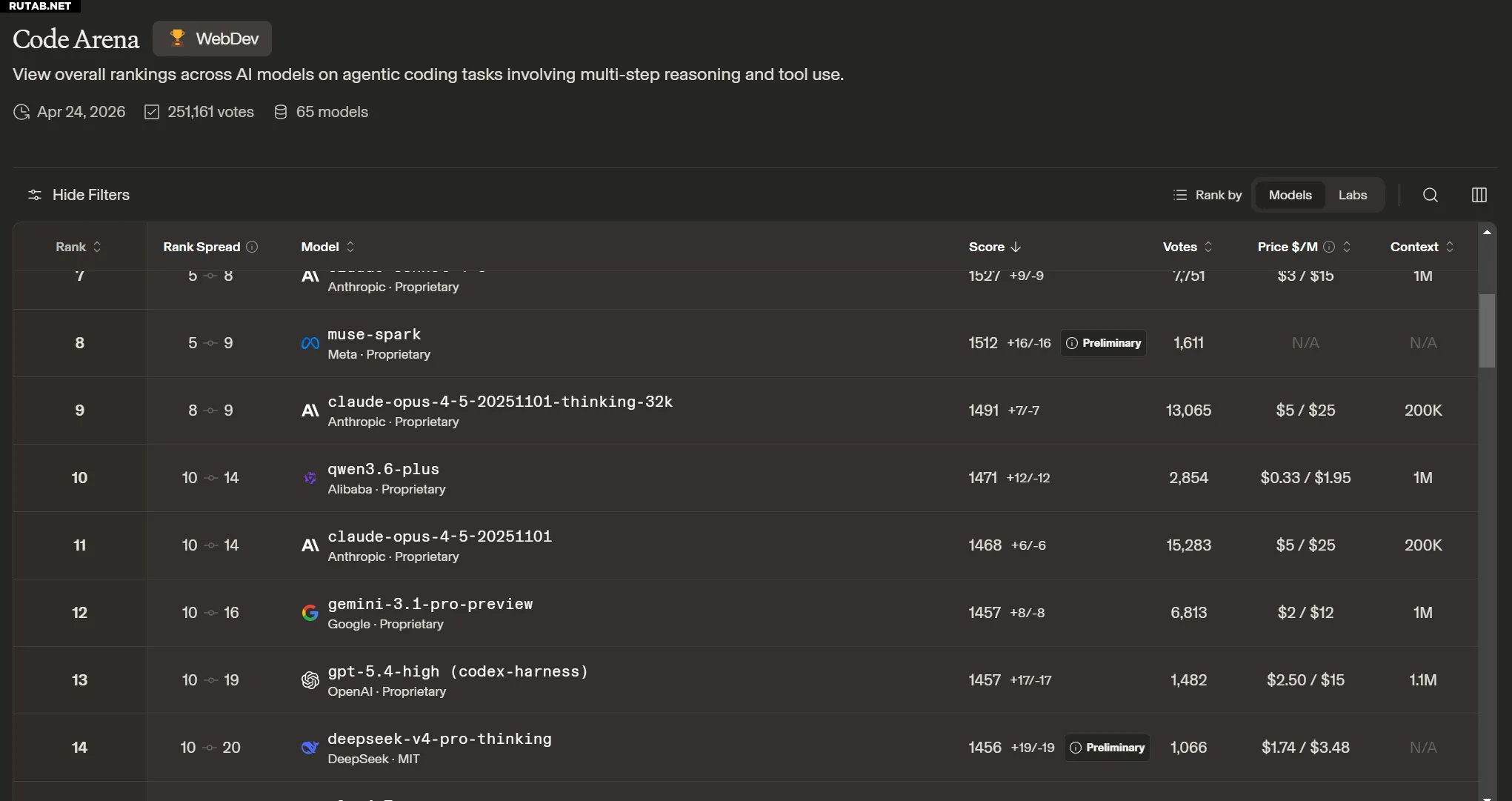Click Preliminary badge on muse-spark row

[1103, 343]
